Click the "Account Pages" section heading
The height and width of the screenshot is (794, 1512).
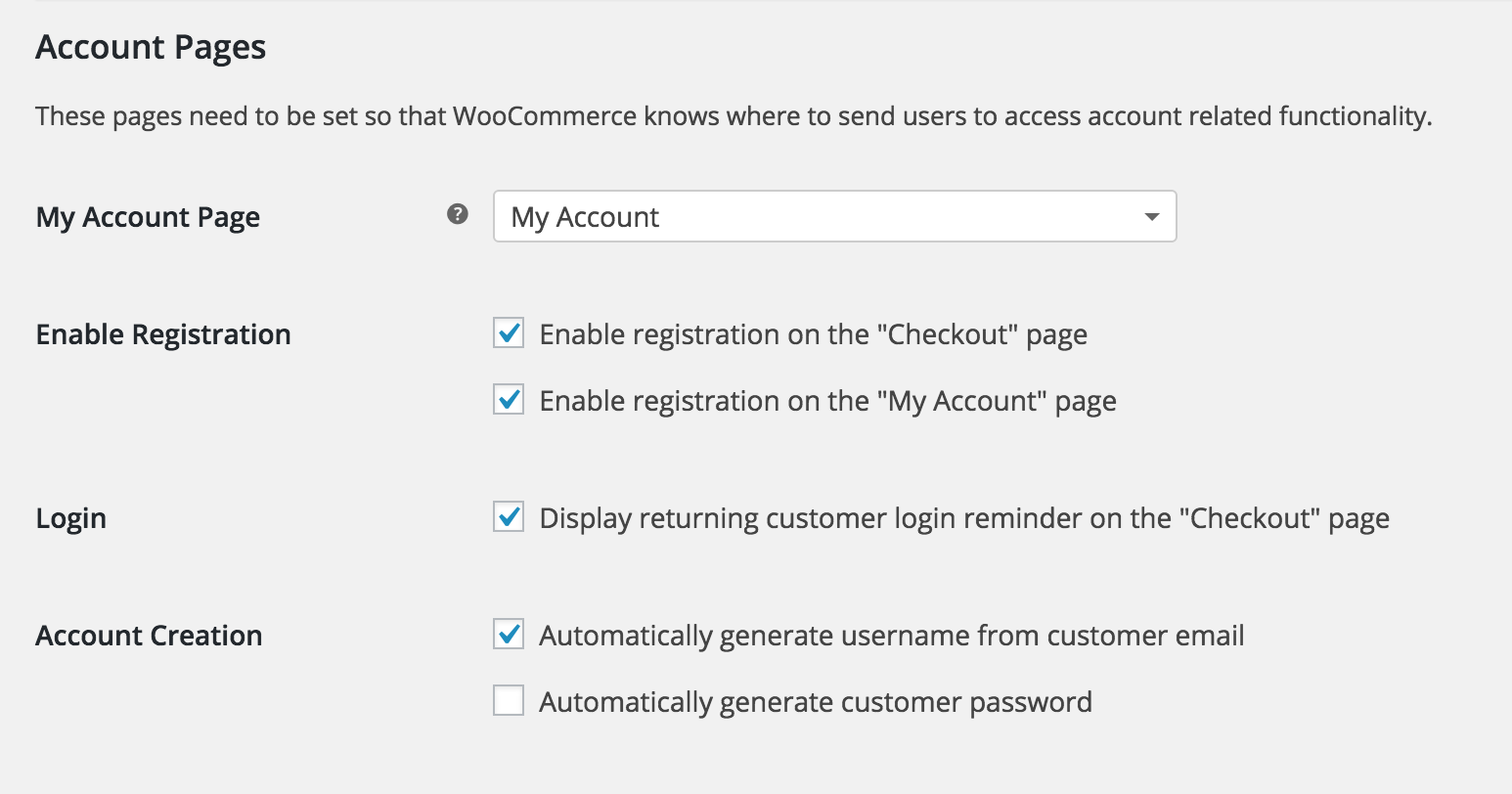[151, 47]
